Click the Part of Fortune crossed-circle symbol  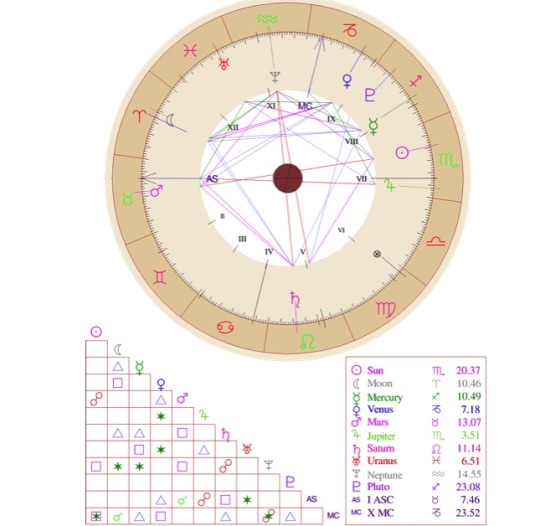tap(377, 254)
